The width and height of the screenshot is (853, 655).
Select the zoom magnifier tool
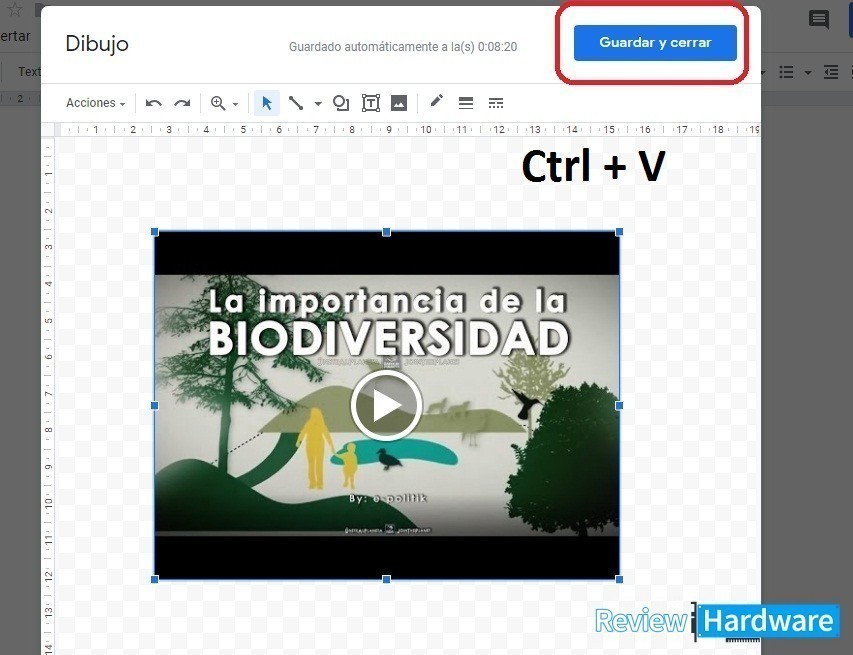pyautogui.click(x=218, y=103)
